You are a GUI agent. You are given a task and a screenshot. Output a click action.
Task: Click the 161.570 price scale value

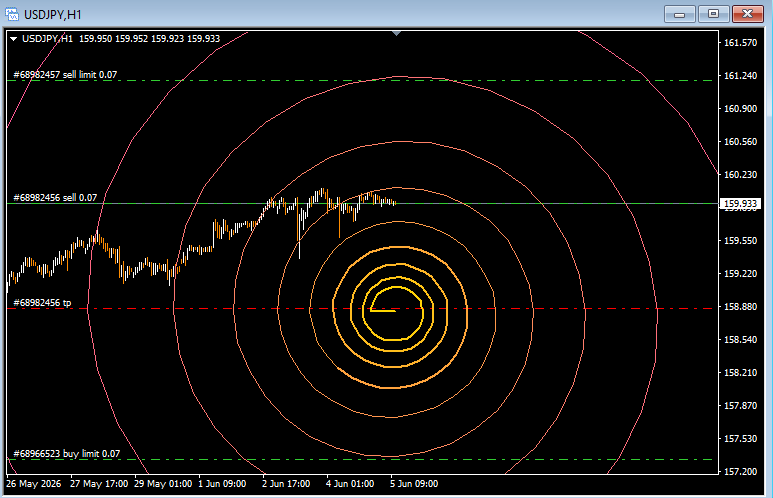(x=740, y=43)
